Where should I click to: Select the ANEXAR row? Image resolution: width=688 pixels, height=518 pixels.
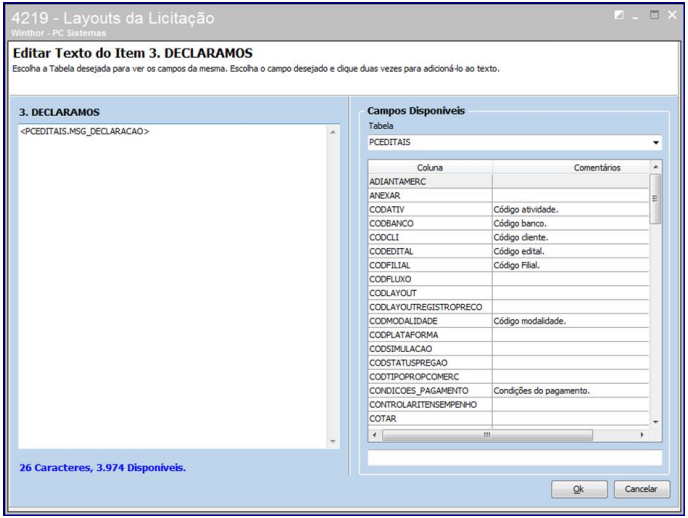[508, 196]
